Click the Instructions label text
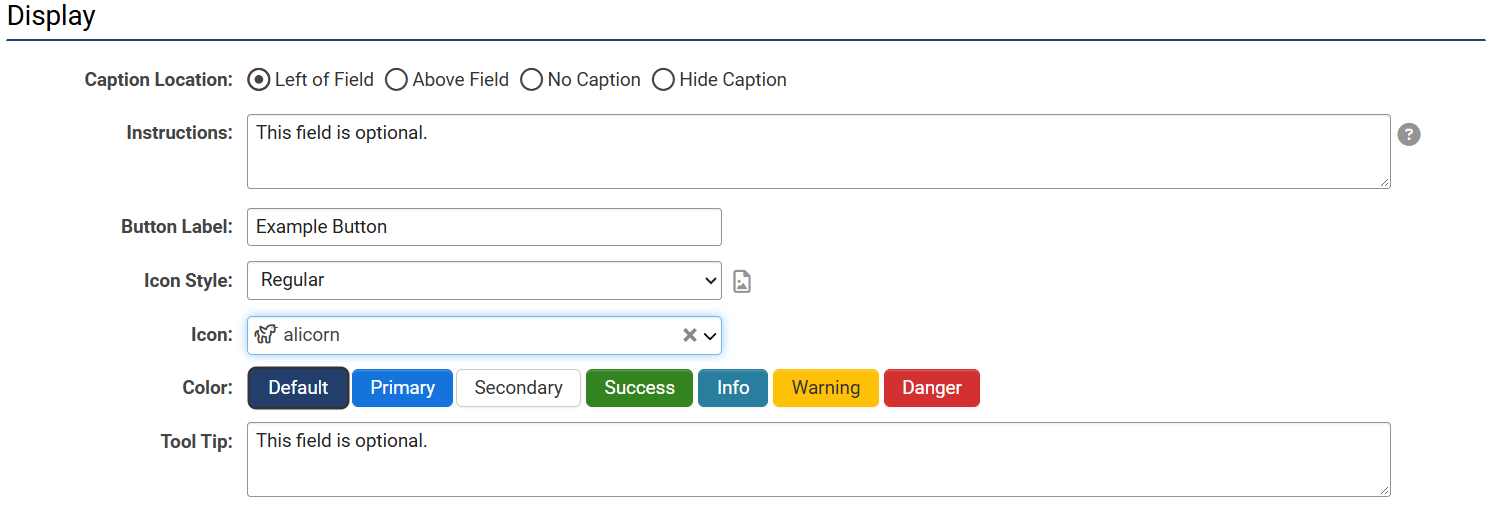 point(180,133)
